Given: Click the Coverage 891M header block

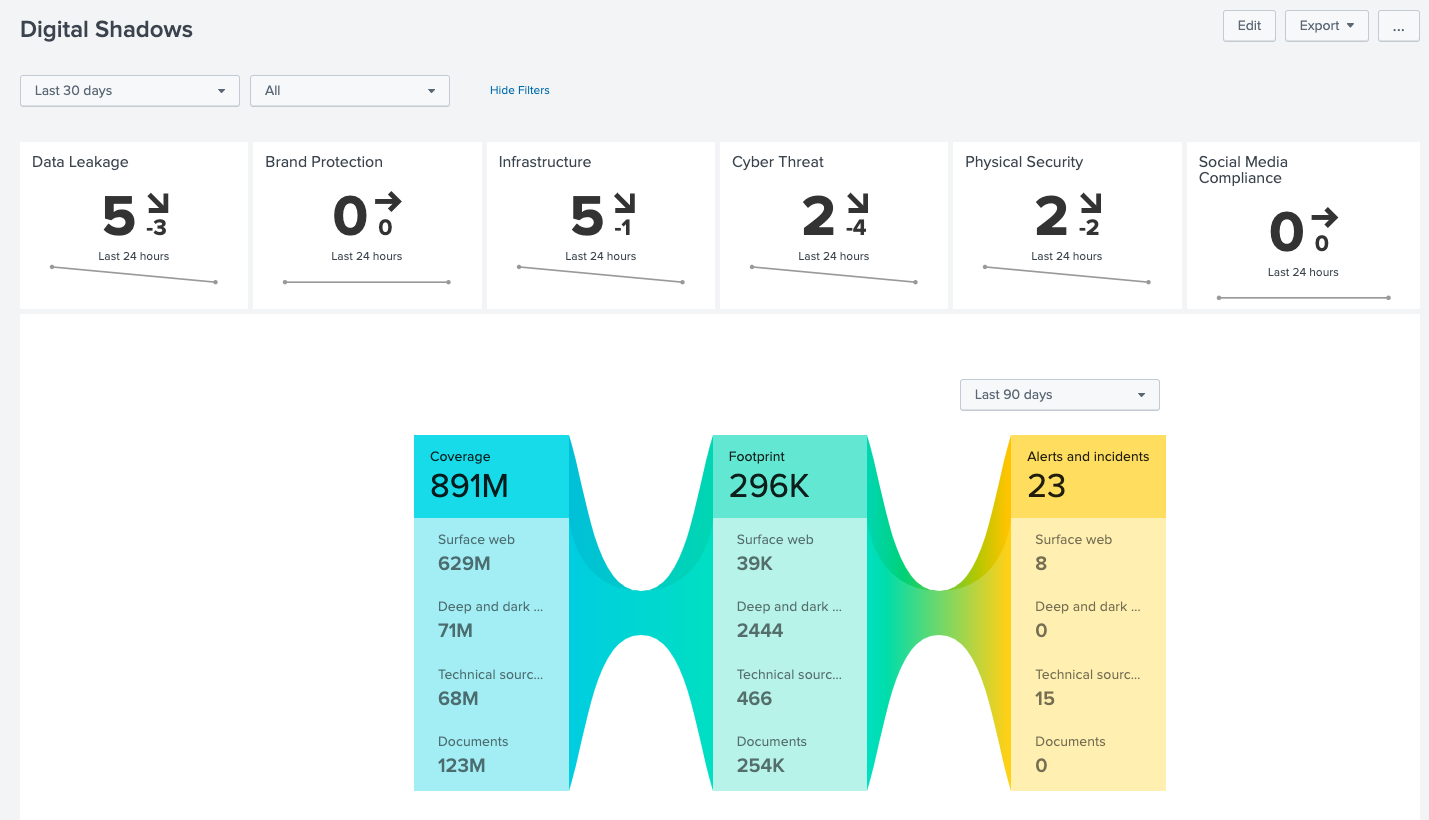Looking at the screenshot, I should coord(491,476).
